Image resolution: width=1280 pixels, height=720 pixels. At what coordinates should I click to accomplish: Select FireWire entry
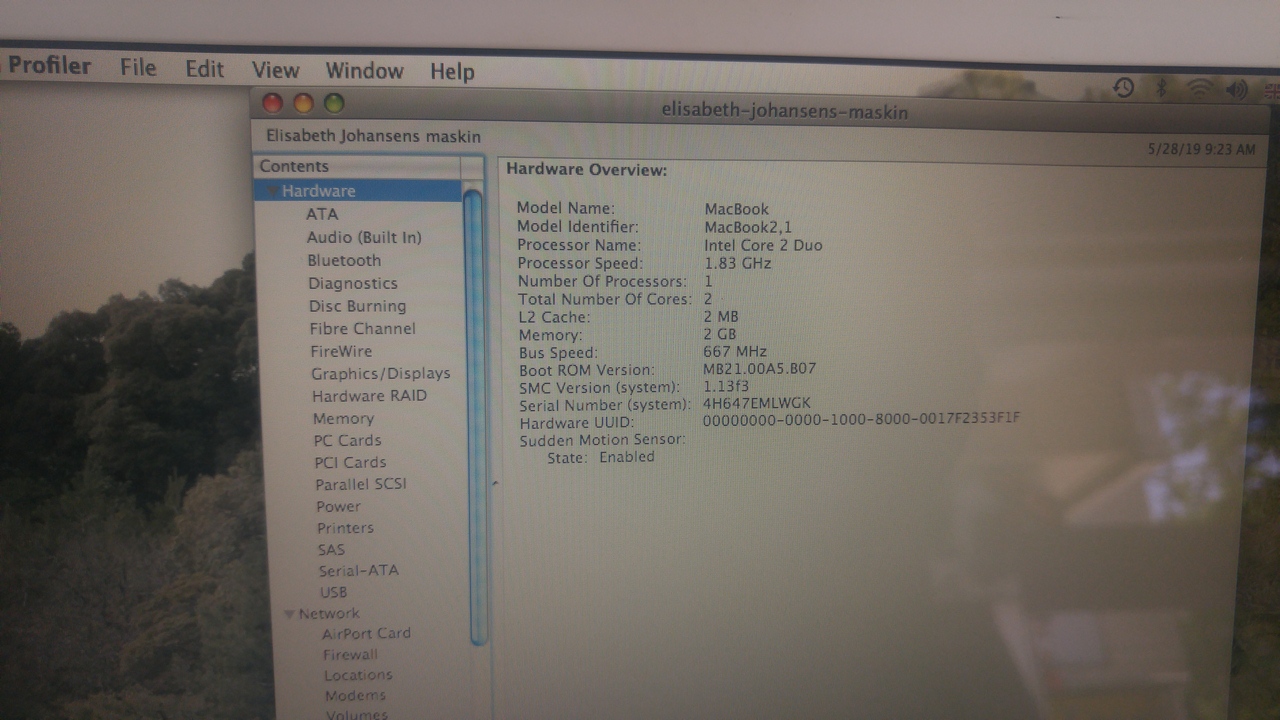click(x=341, y=351)
